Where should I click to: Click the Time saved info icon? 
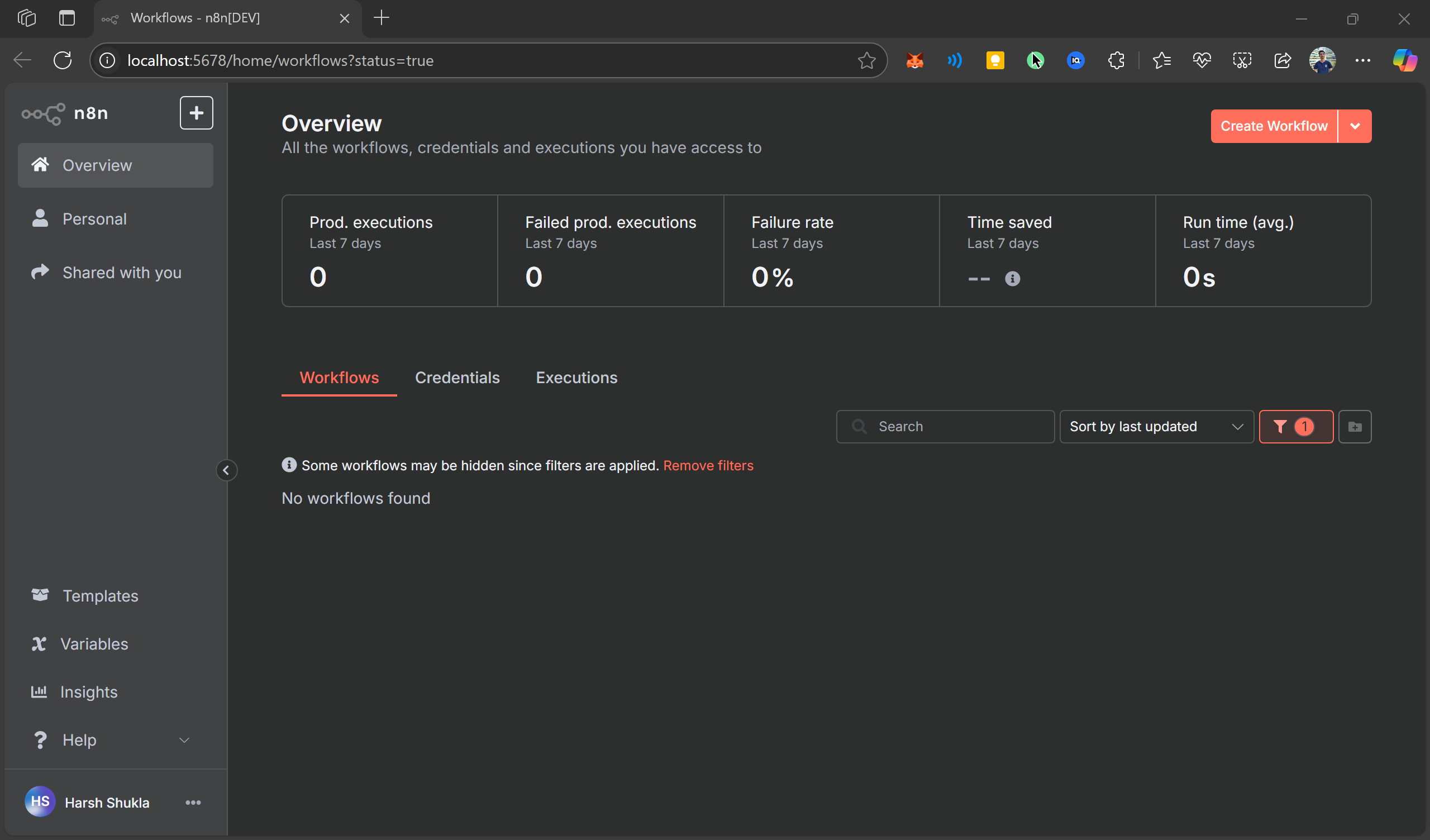(1012, 279)
